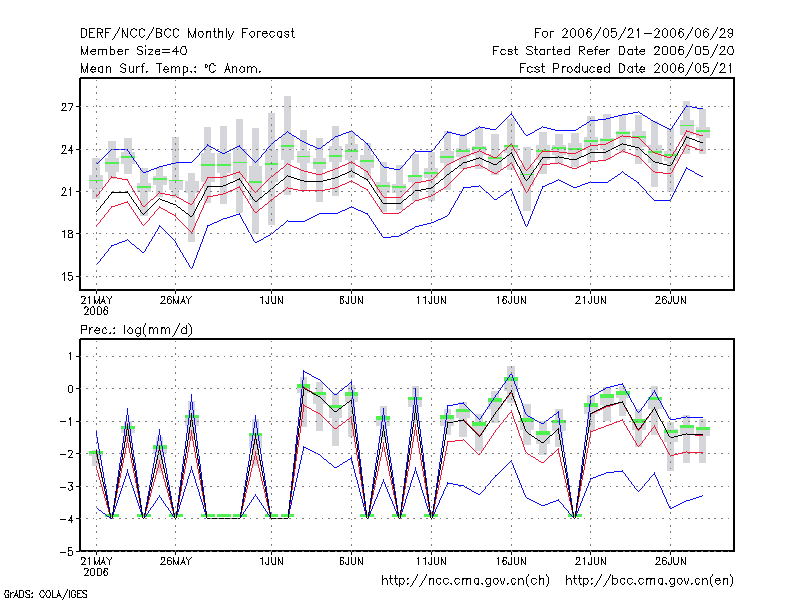Click the 1JUN tick on temperature chart
Screen dimensions: 800x600
click(x=271, y=300)
